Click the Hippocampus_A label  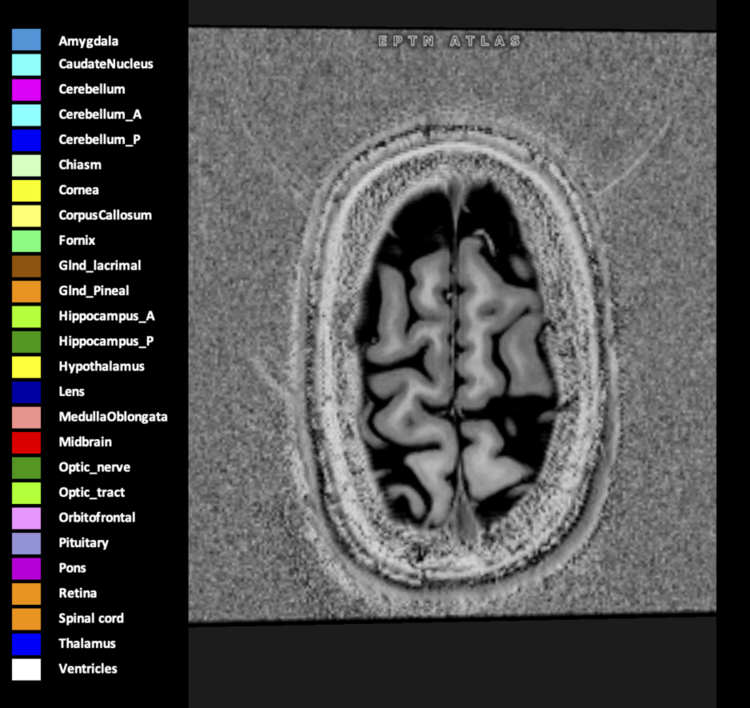pos(107,317)
